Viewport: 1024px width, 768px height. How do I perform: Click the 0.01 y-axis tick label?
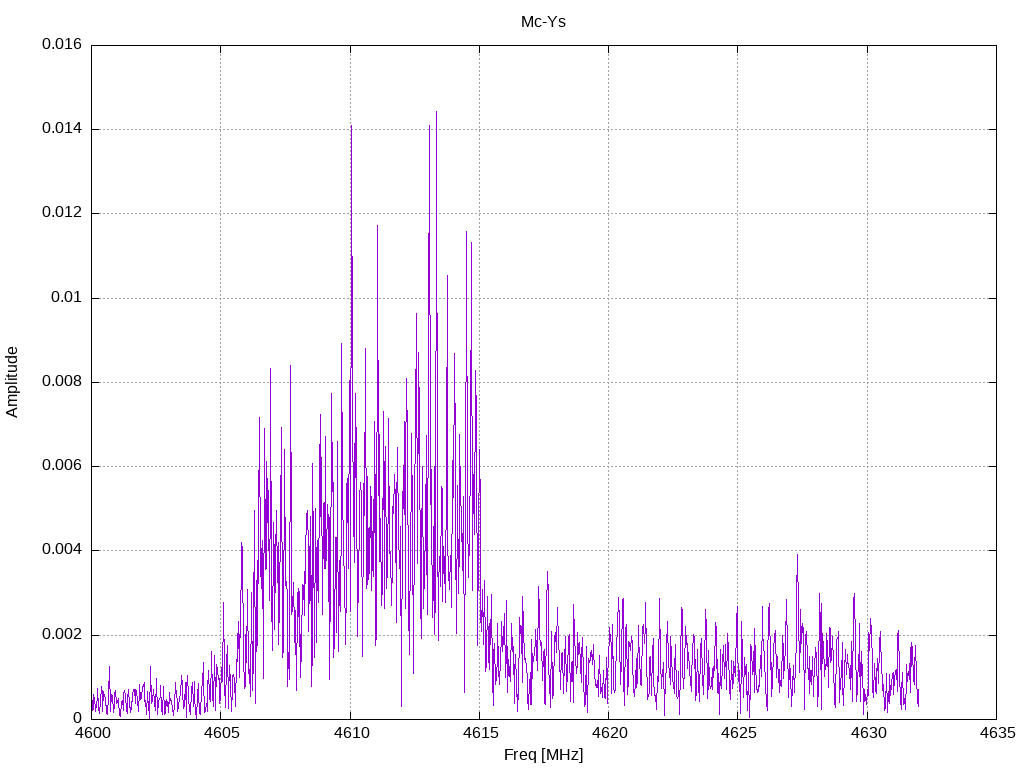tap(67, 298)
